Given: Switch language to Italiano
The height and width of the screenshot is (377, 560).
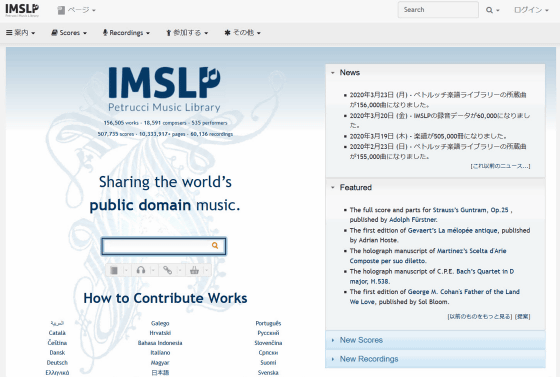Looking at the screenshot, I should click(160, 353).
